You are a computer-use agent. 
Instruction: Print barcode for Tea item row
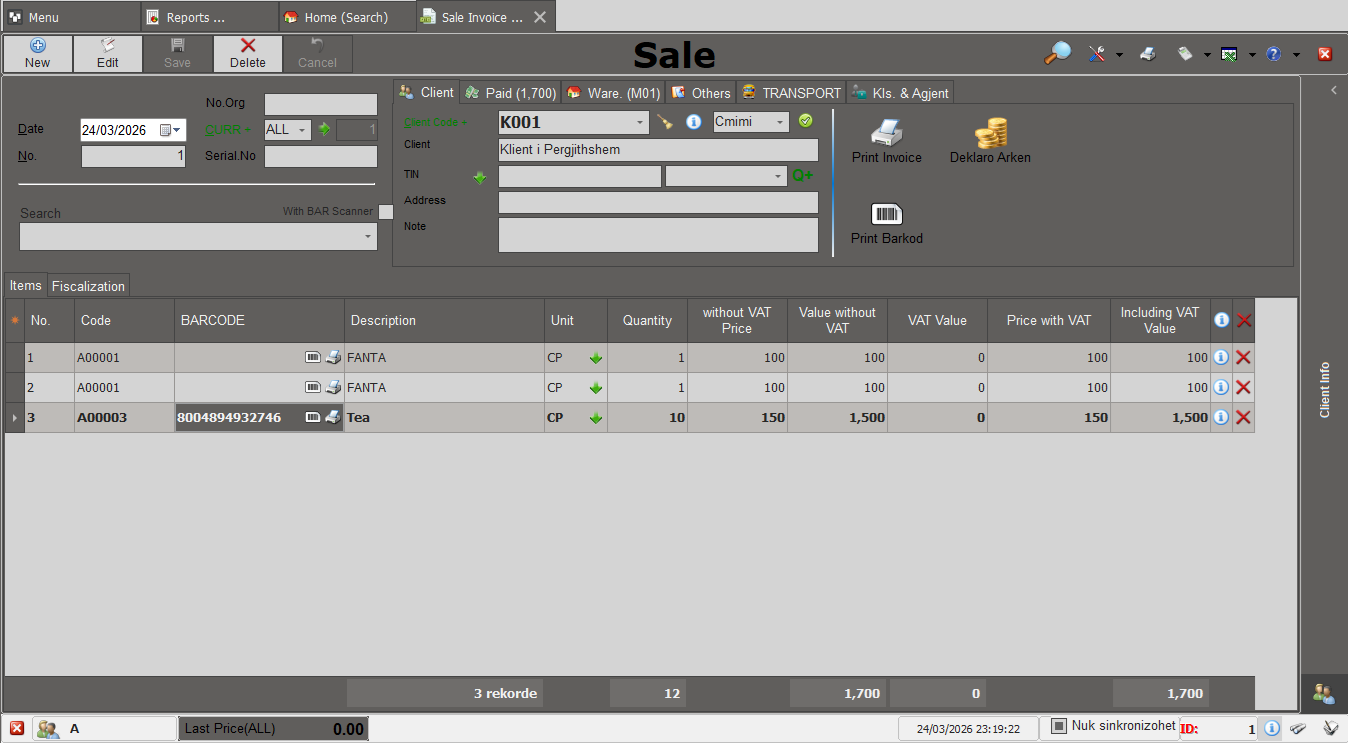(x=333, y=417)
